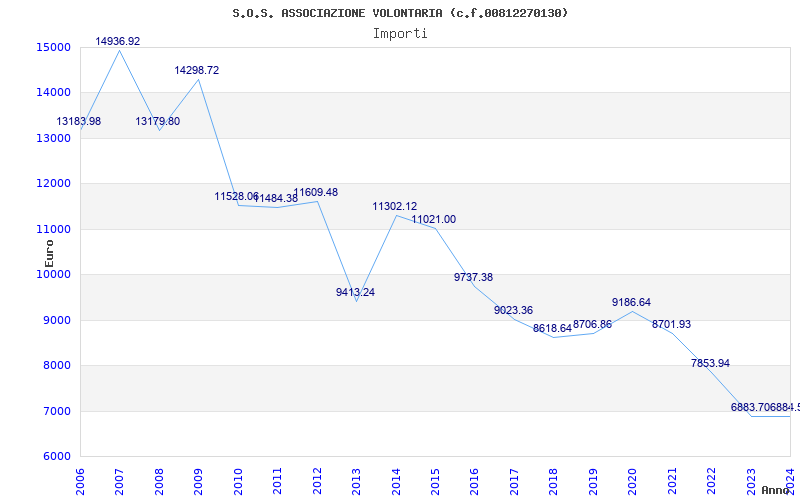Select the data label 13183.98
This screenshot has width=800, height=500.
(79, 121)
